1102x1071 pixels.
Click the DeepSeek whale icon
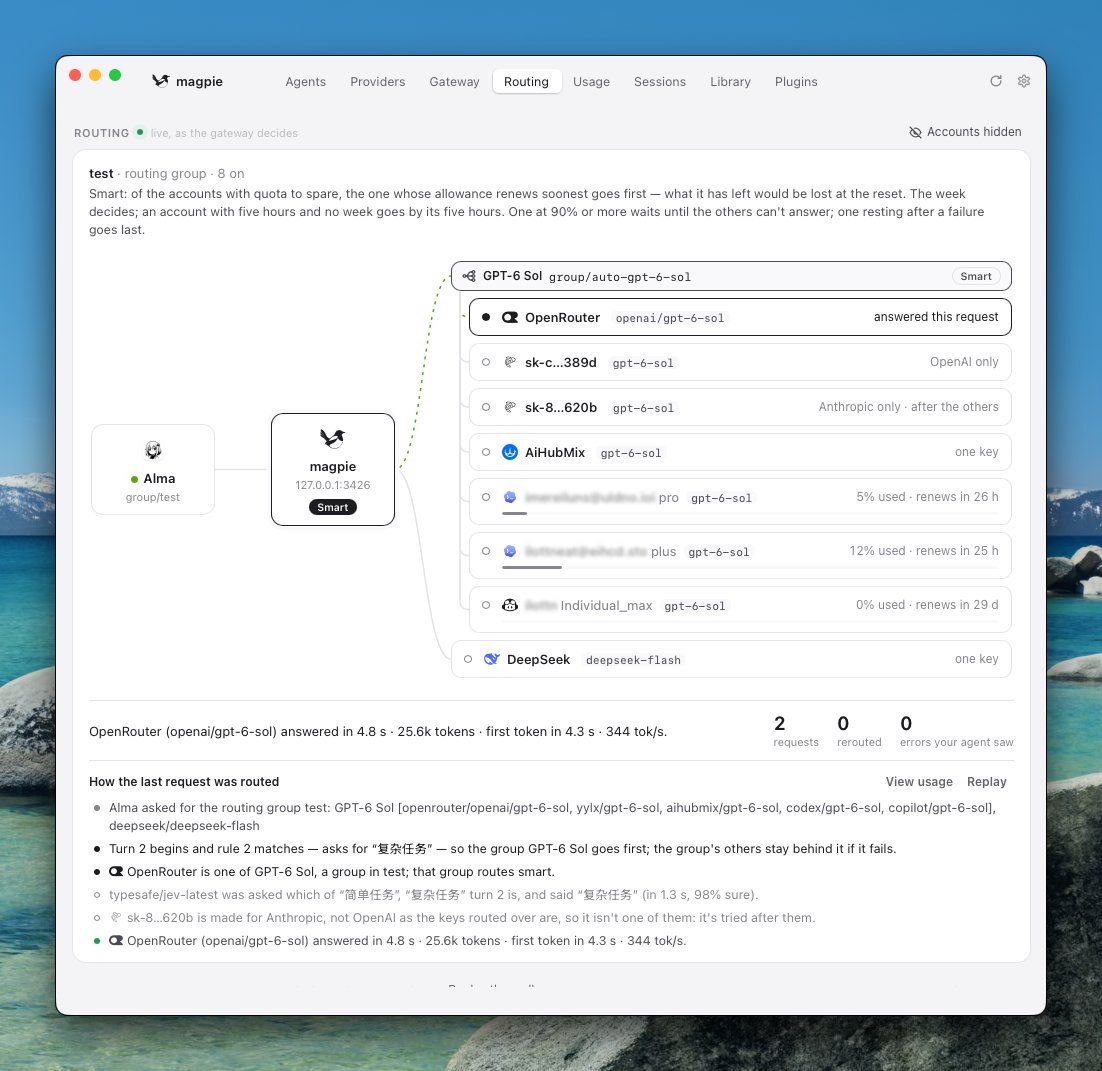[492, 659]
